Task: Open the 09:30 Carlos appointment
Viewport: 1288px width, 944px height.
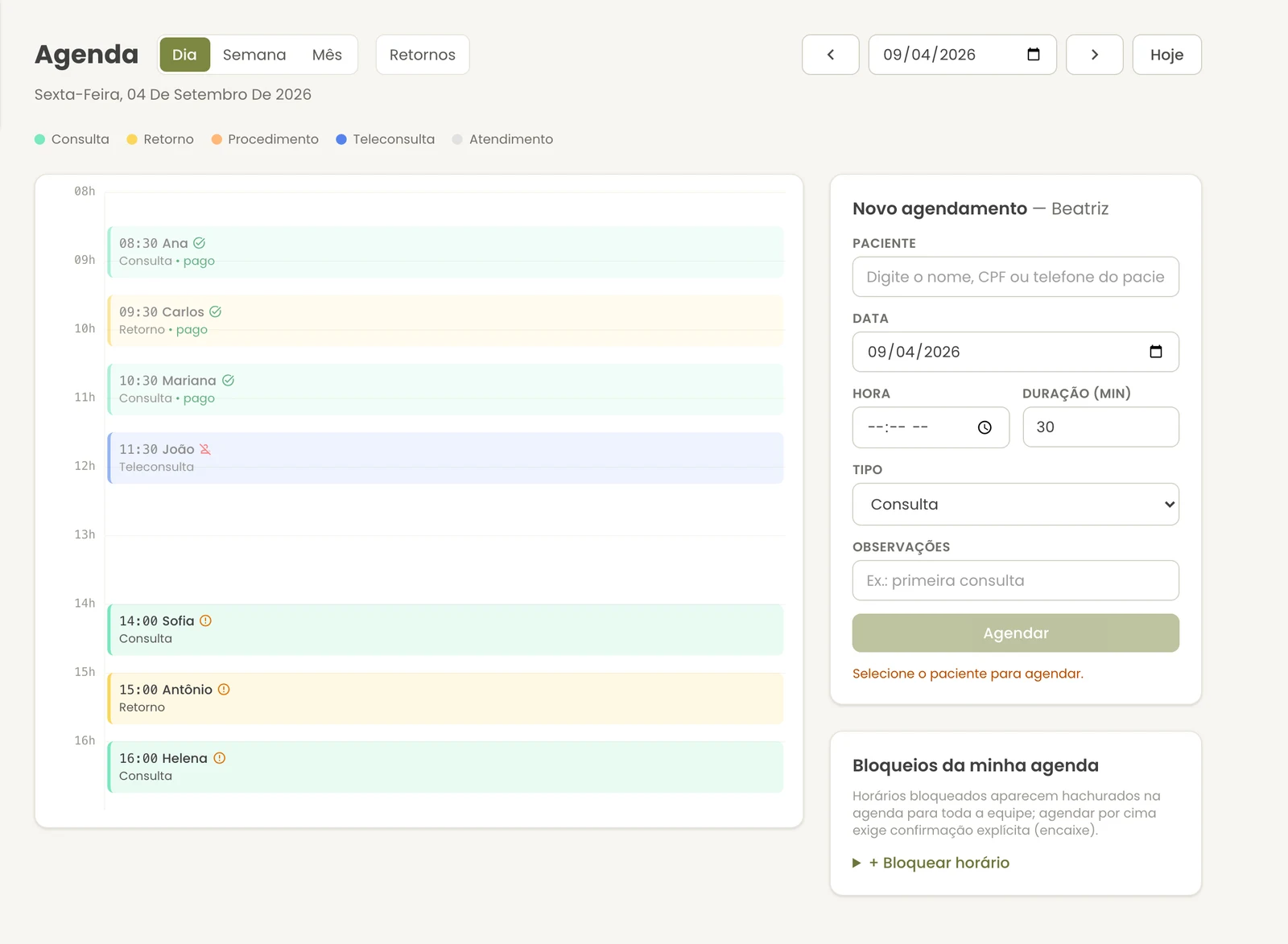Action: tap(445, 320)
